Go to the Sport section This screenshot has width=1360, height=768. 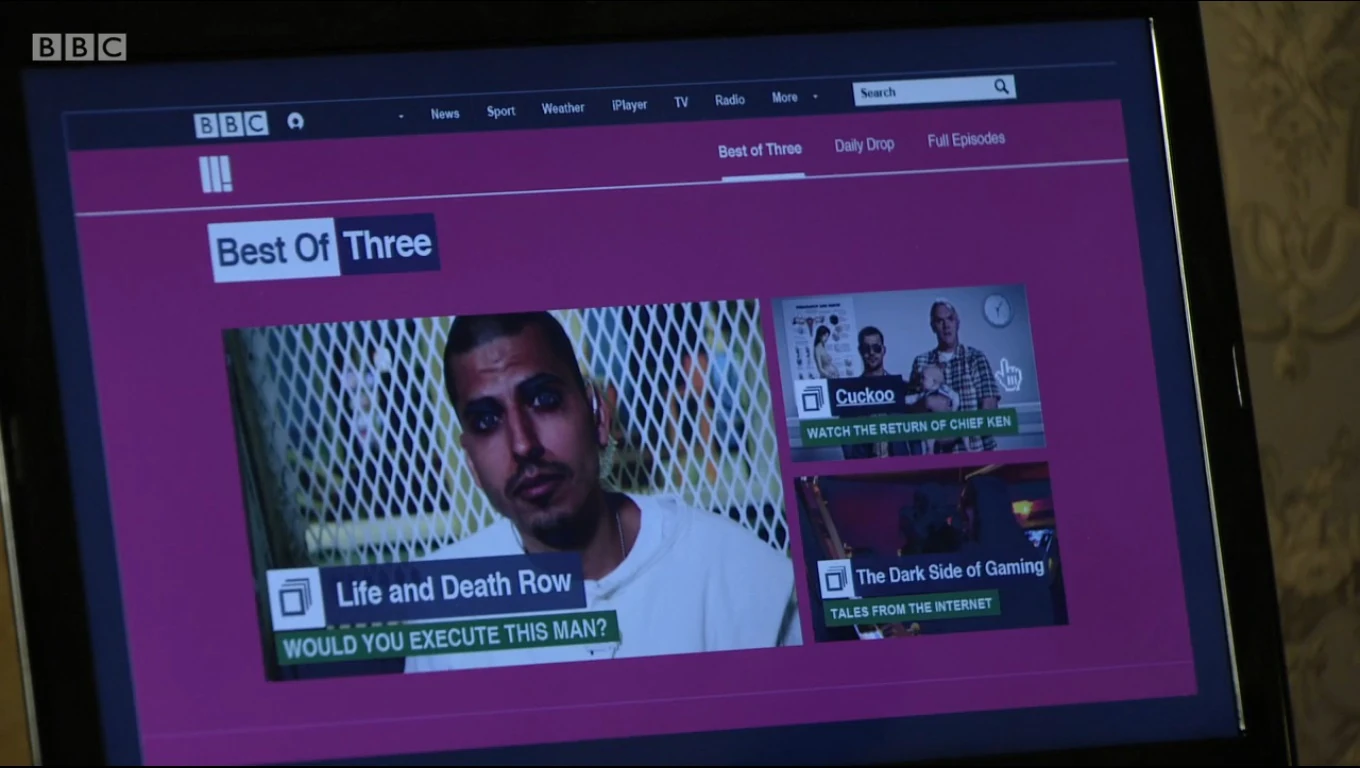tap(501, 111)
